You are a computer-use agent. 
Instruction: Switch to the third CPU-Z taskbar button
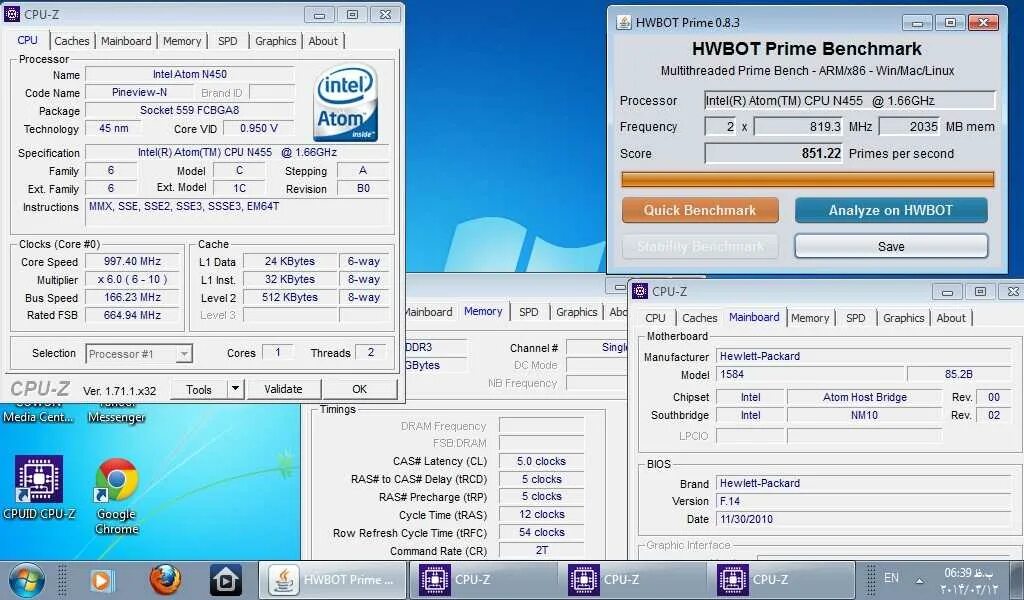[x=781, y=580]
